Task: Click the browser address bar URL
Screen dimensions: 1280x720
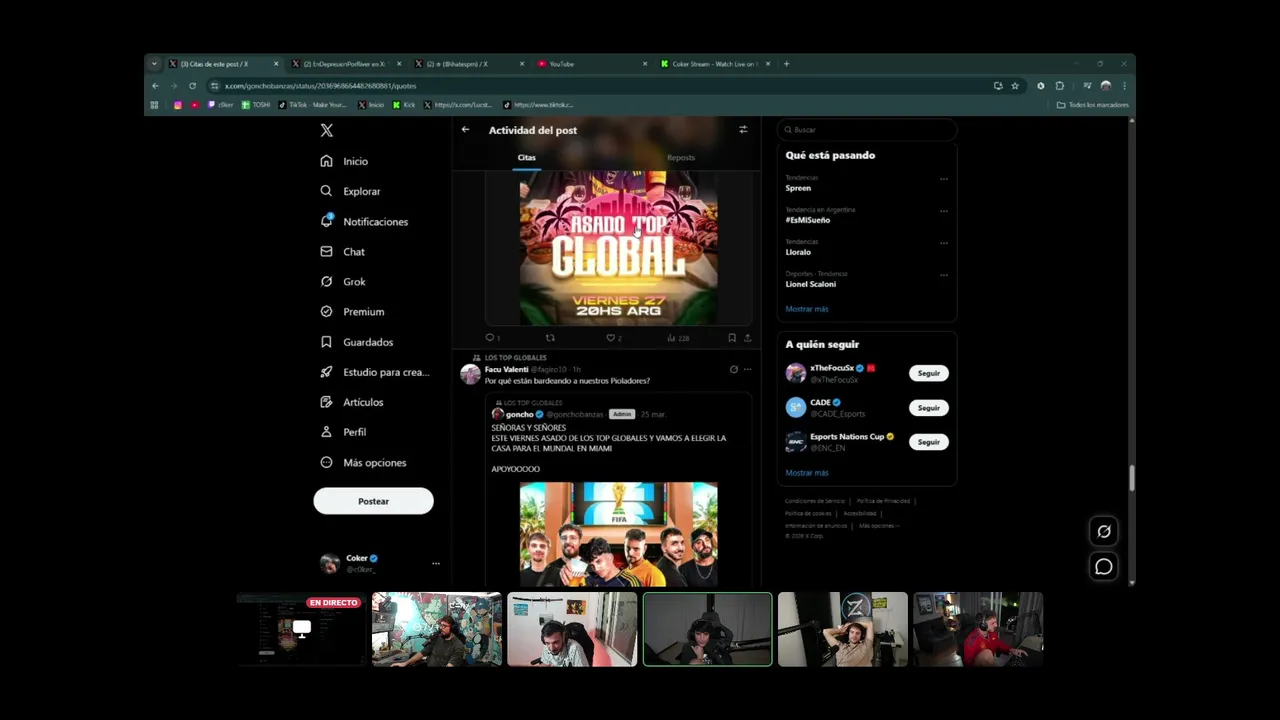Action: point(320,86)
